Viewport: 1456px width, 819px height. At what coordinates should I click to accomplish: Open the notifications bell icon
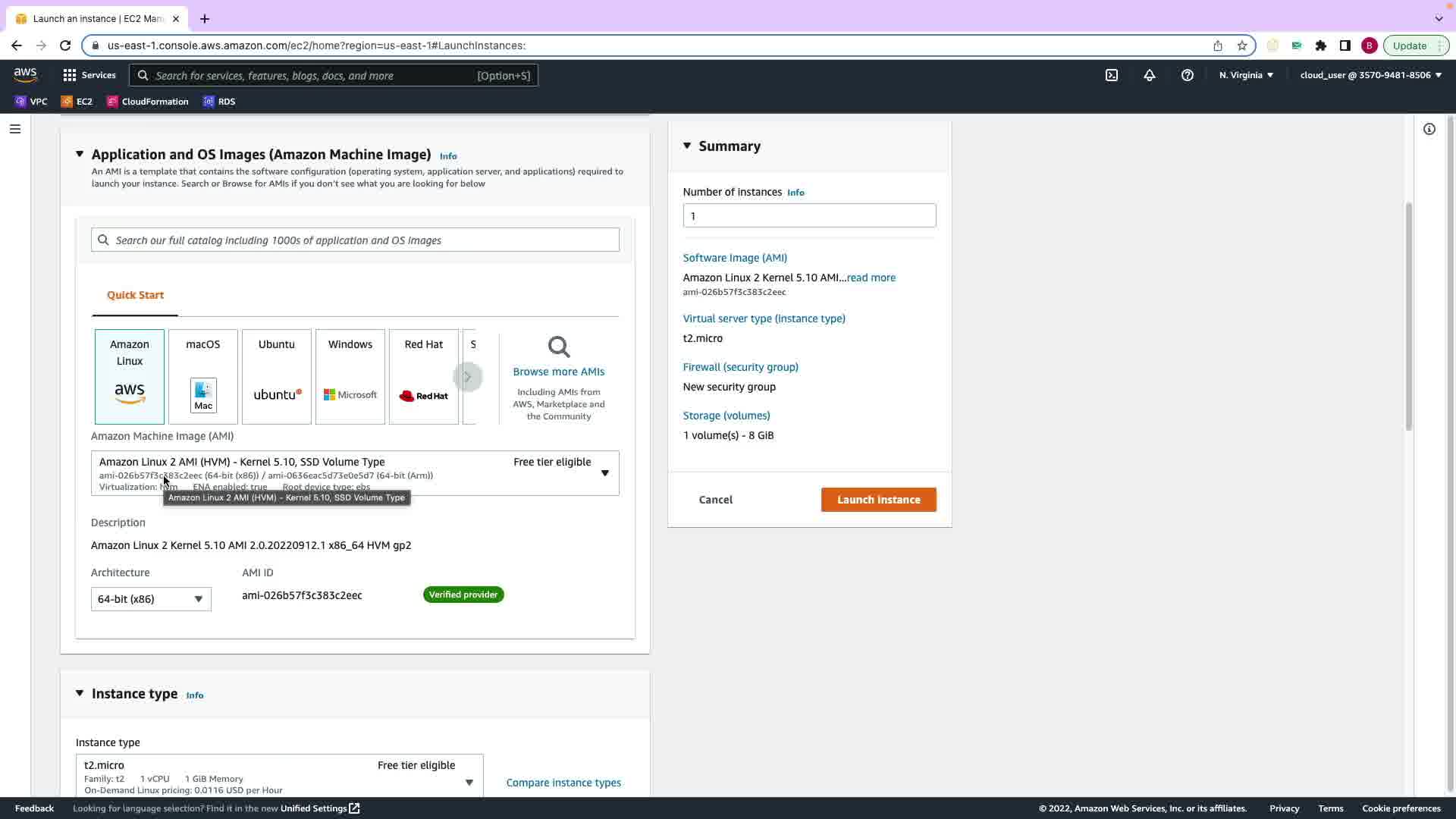point(1150,75)
